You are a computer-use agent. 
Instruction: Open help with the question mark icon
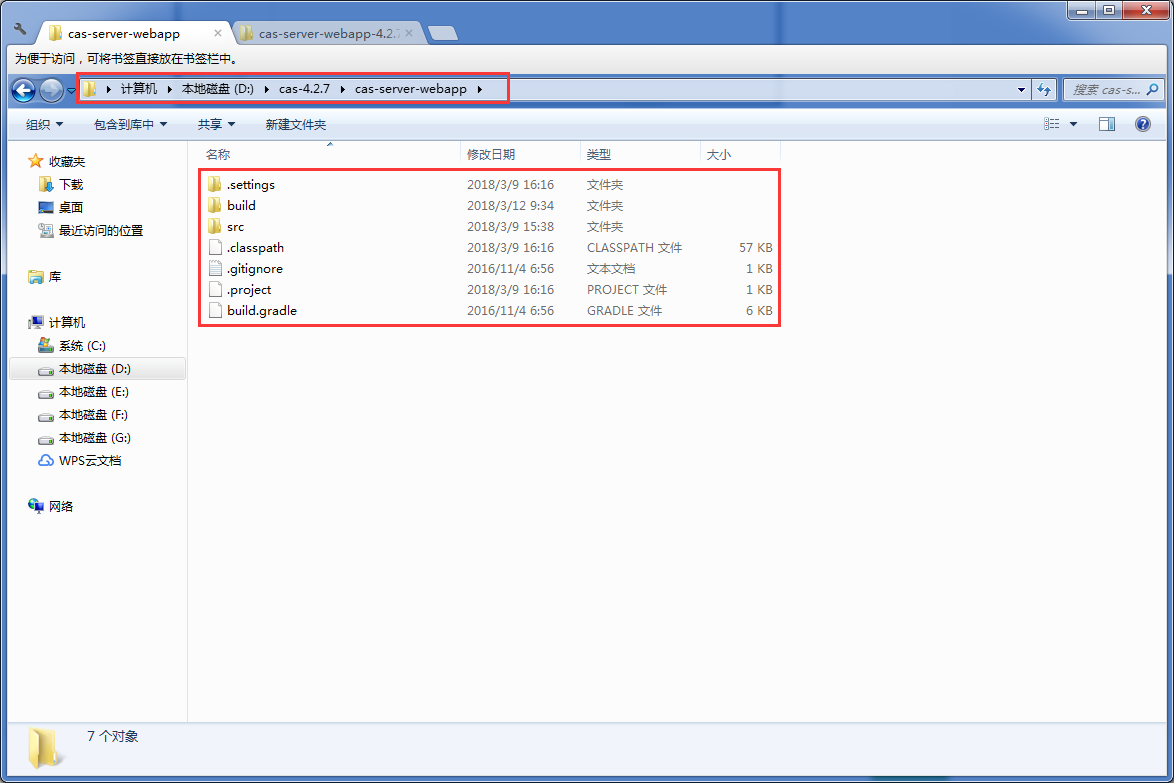pyautogui.click(x=1143, y=124)
